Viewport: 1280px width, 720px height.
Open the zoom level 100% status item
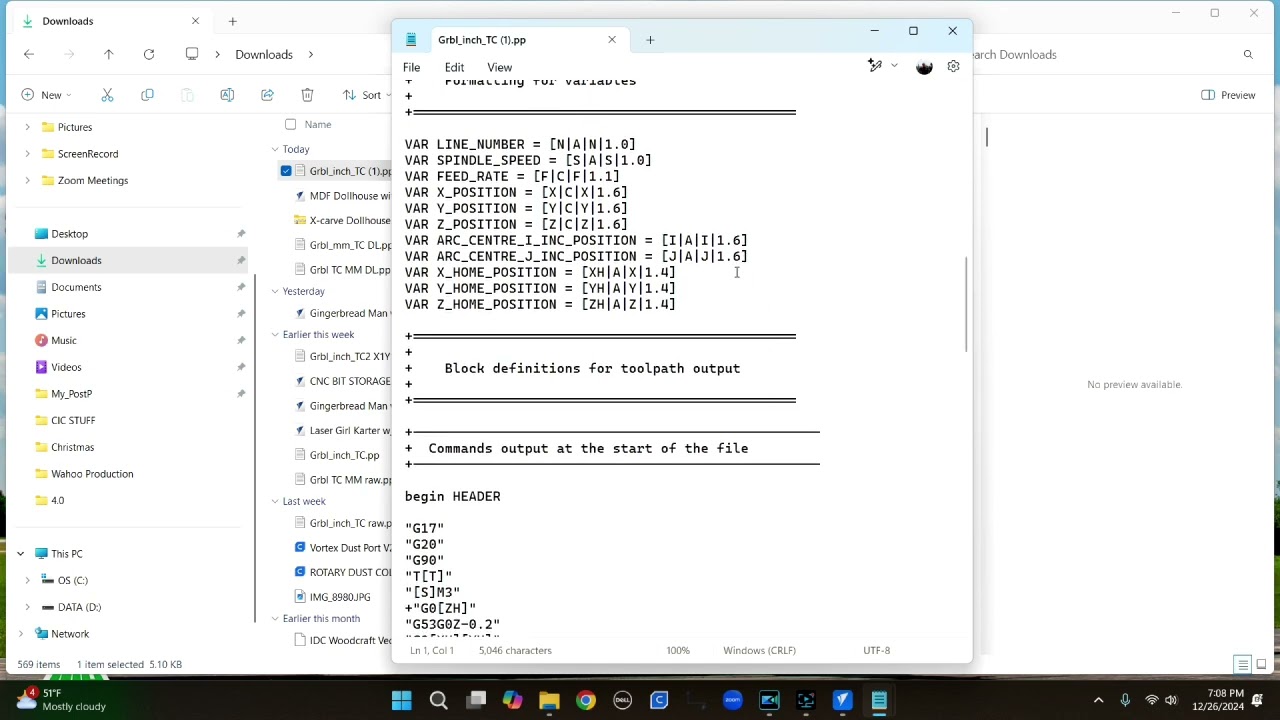[x=678, y=650]
